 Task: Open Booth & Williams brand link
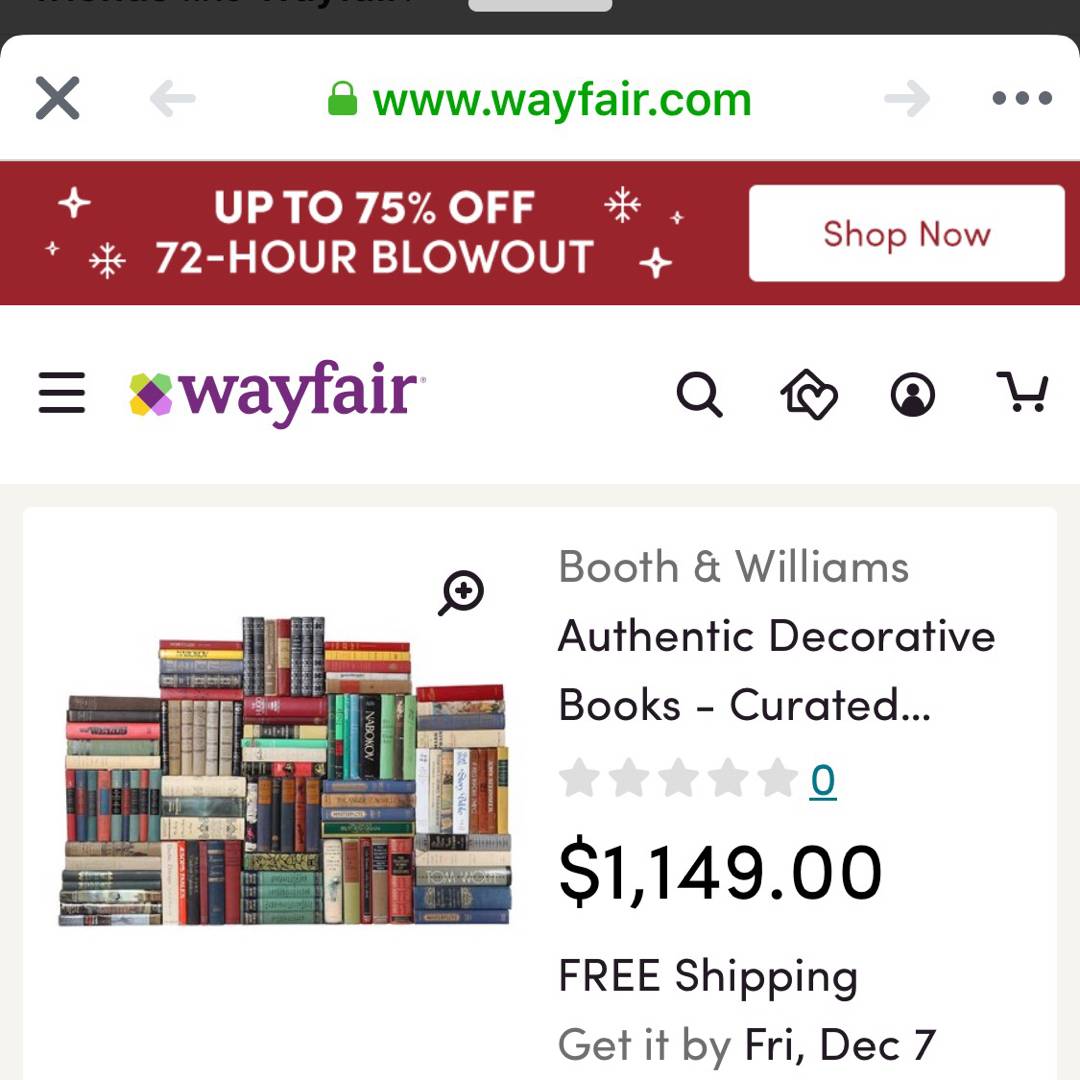point(734,567)
